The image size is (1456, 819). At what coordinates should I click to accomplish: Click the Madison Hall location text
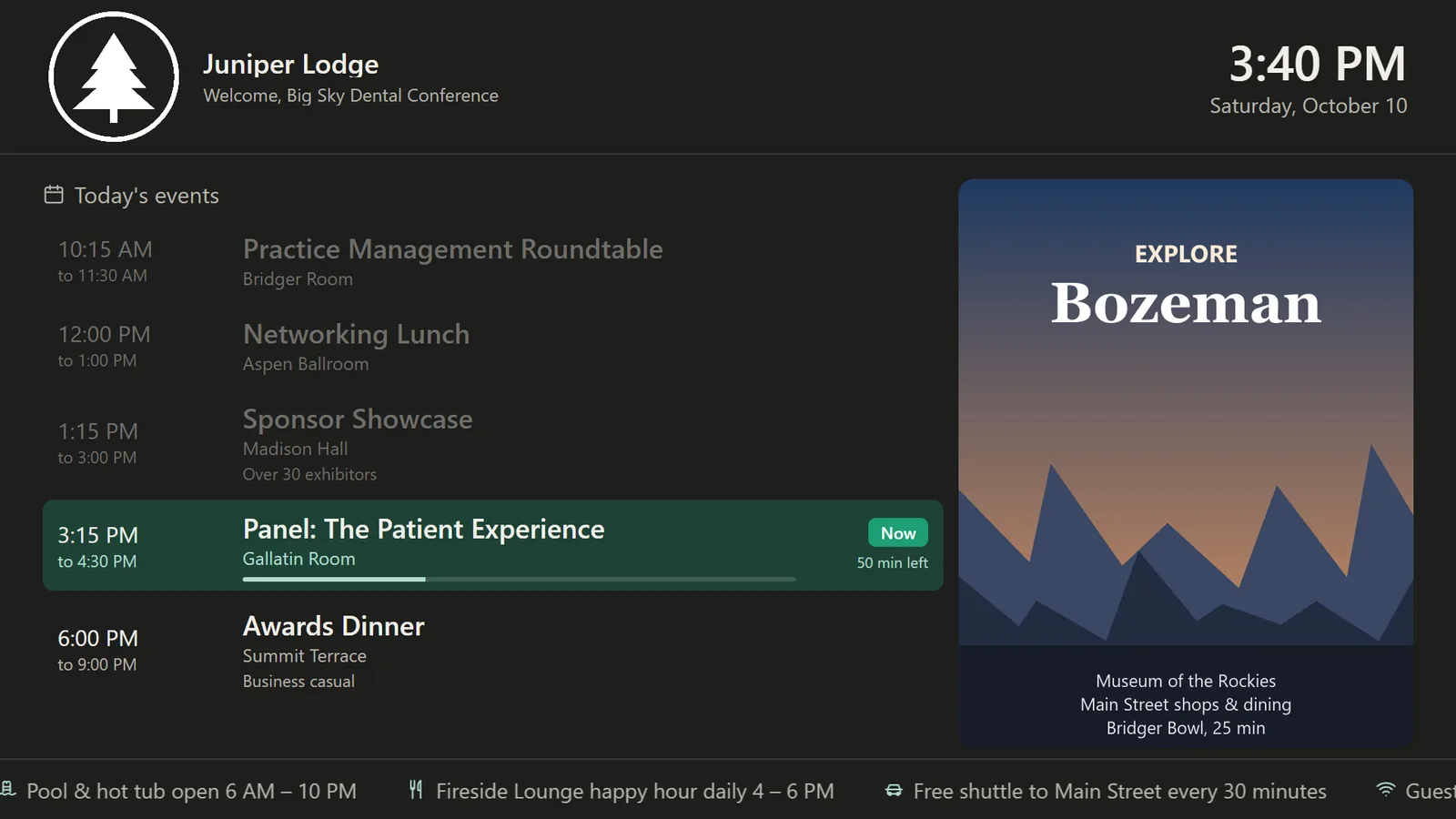(x=295, y=449)
